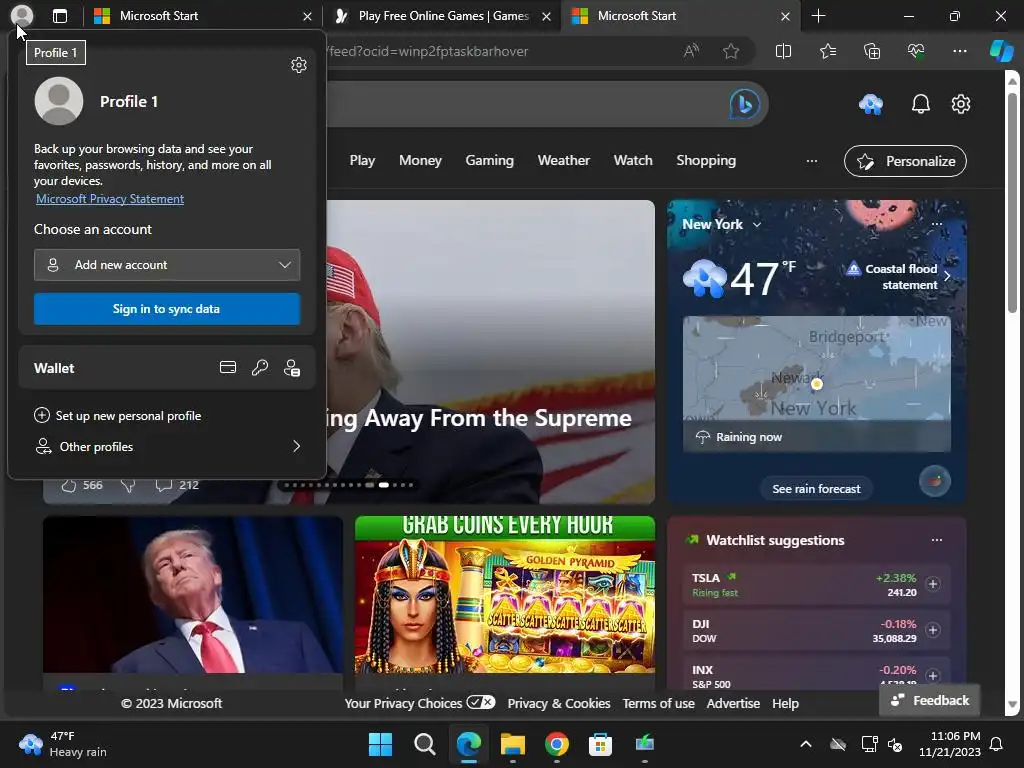Select the Play tab
1024x768 pixels.
(x=362, y=161)
